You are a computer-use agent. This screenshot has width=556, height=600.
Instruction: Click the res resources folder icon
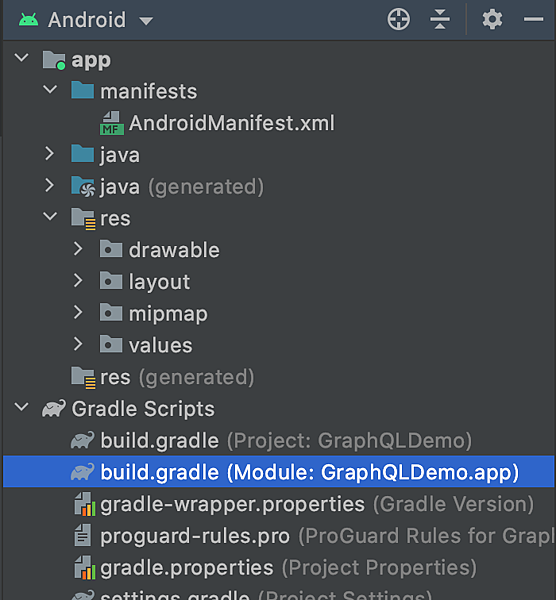(x=83, y=219)
